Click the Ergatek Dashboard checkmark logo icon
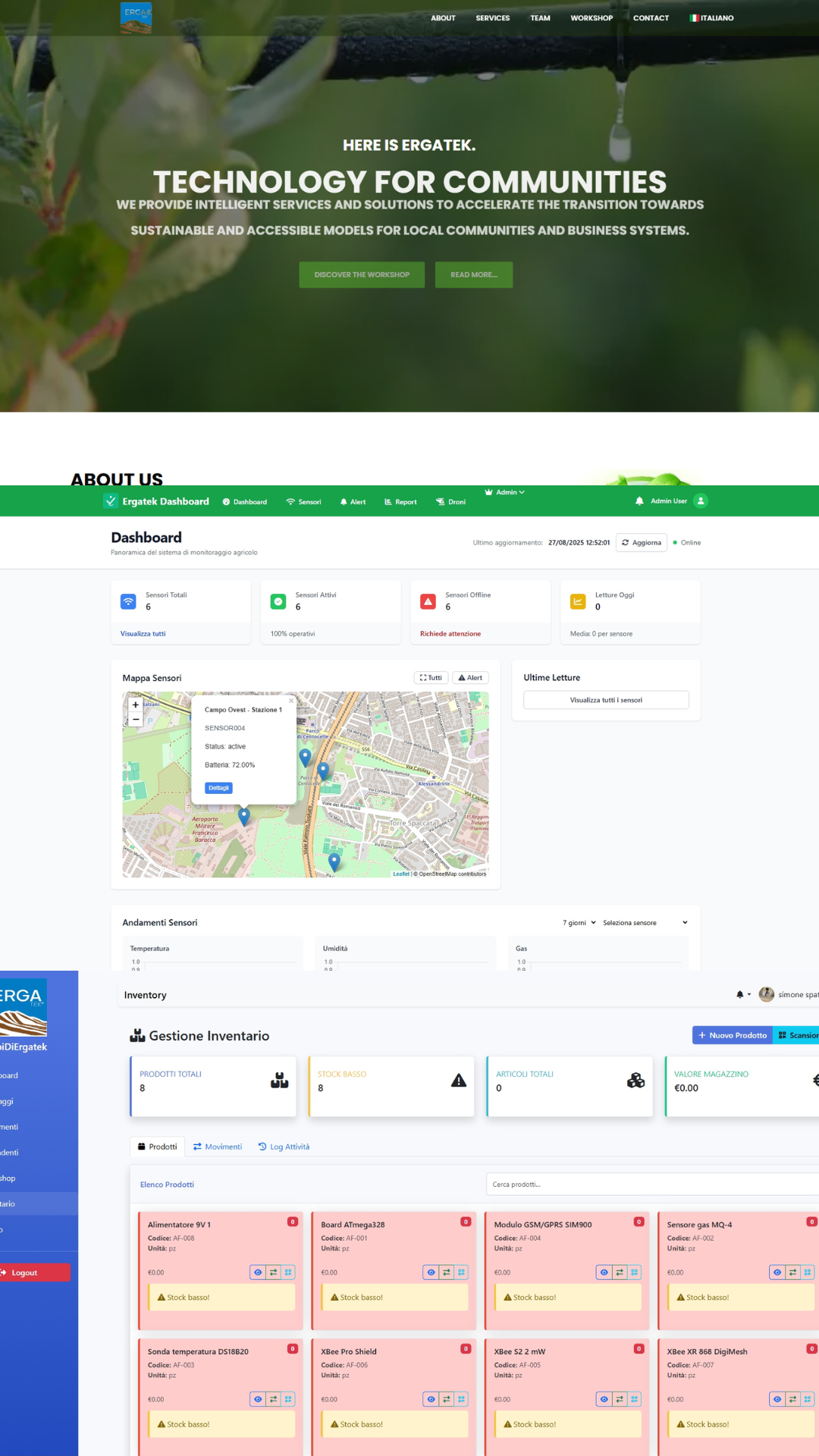Screen dimensions: 819x1456 pos(111,501)
